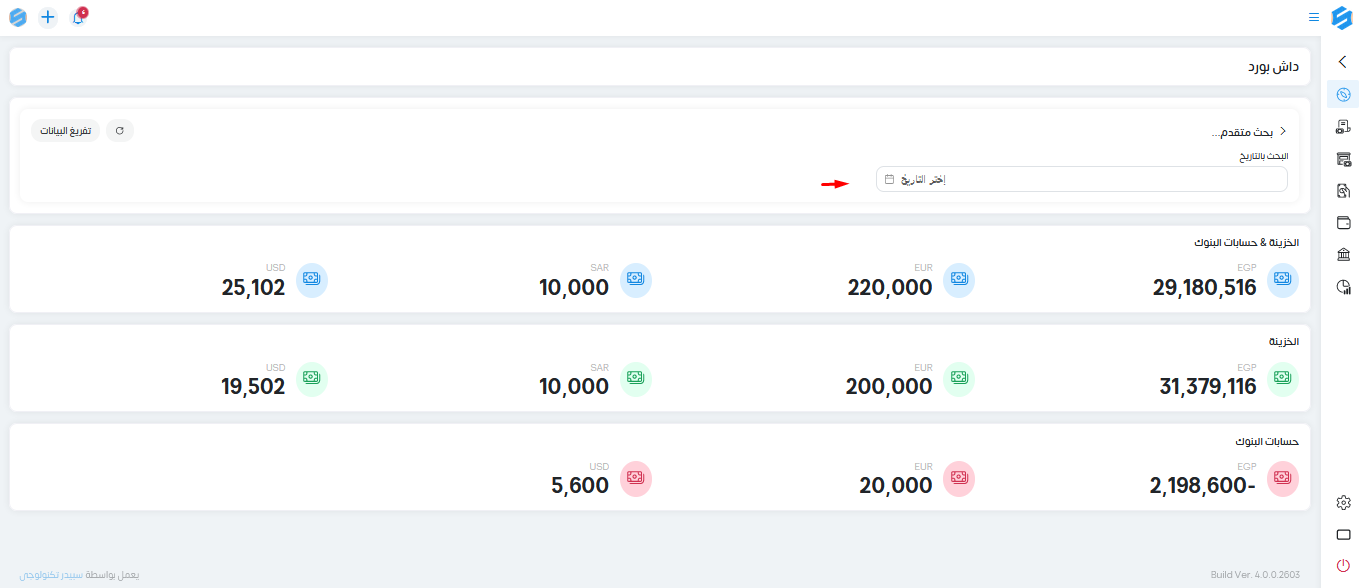The image size is (1363, 588).
Task: Click the EGP treasury green money icon
Action: coord(1283,378)
